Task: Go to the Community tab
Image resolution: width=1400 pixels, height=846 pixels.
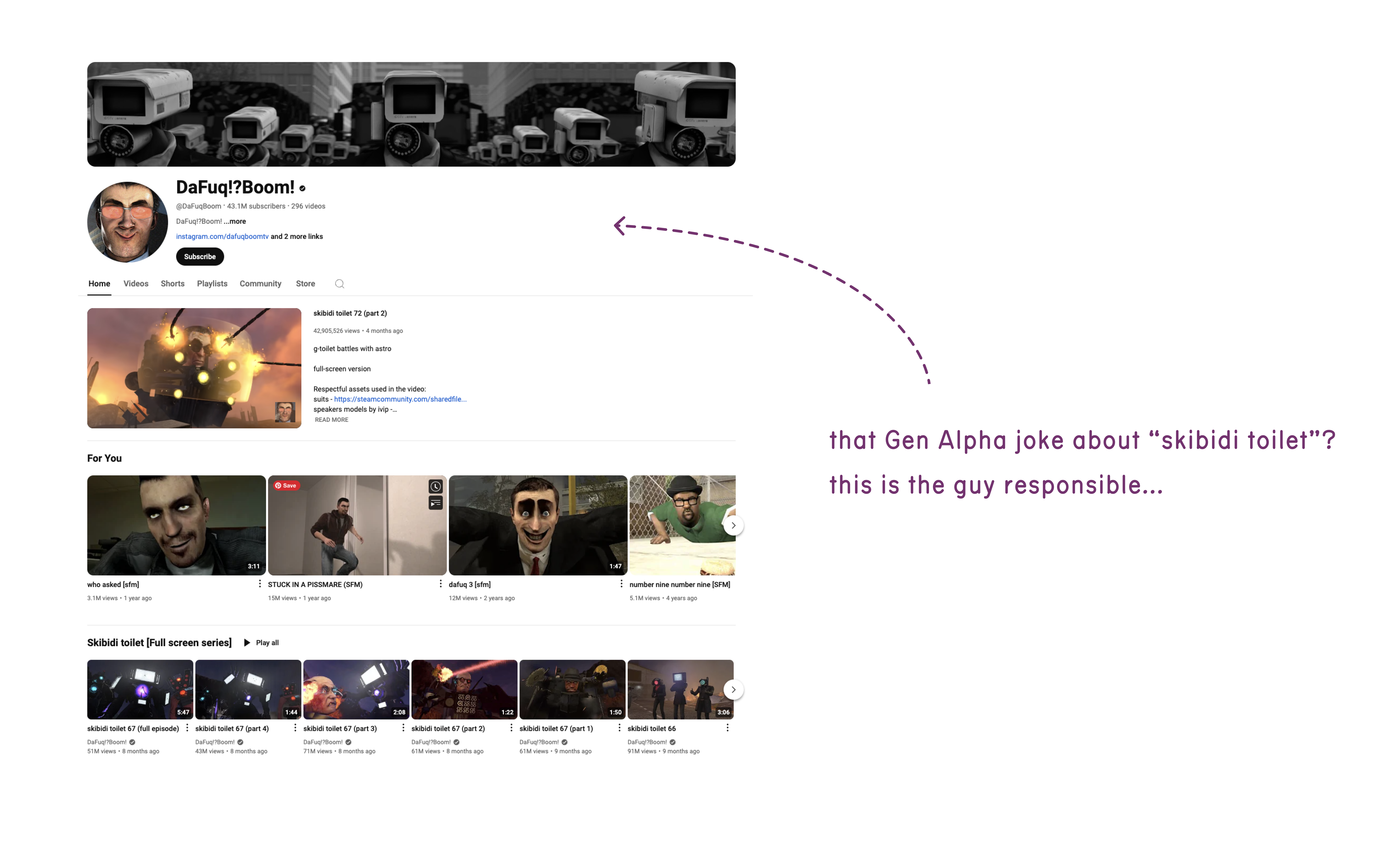Action: tap(260, 284)
